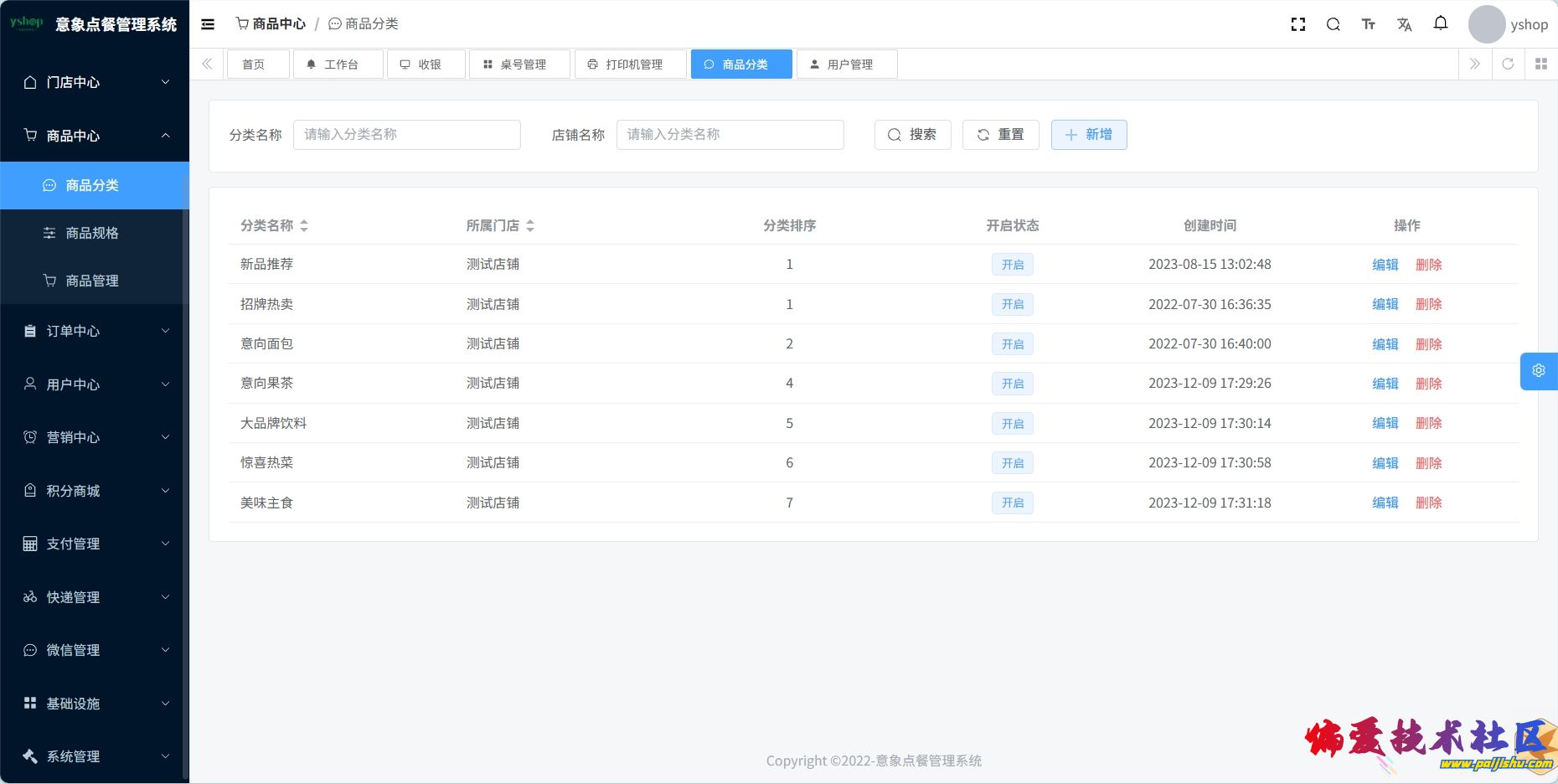
Task: Open floating settings gear panel
Action: click(x=1539, y=370)
